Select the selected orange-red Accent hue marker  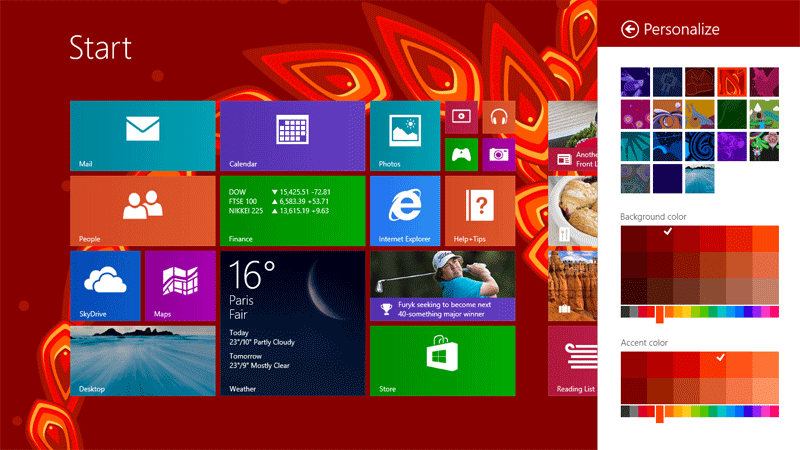pos(660,414)
